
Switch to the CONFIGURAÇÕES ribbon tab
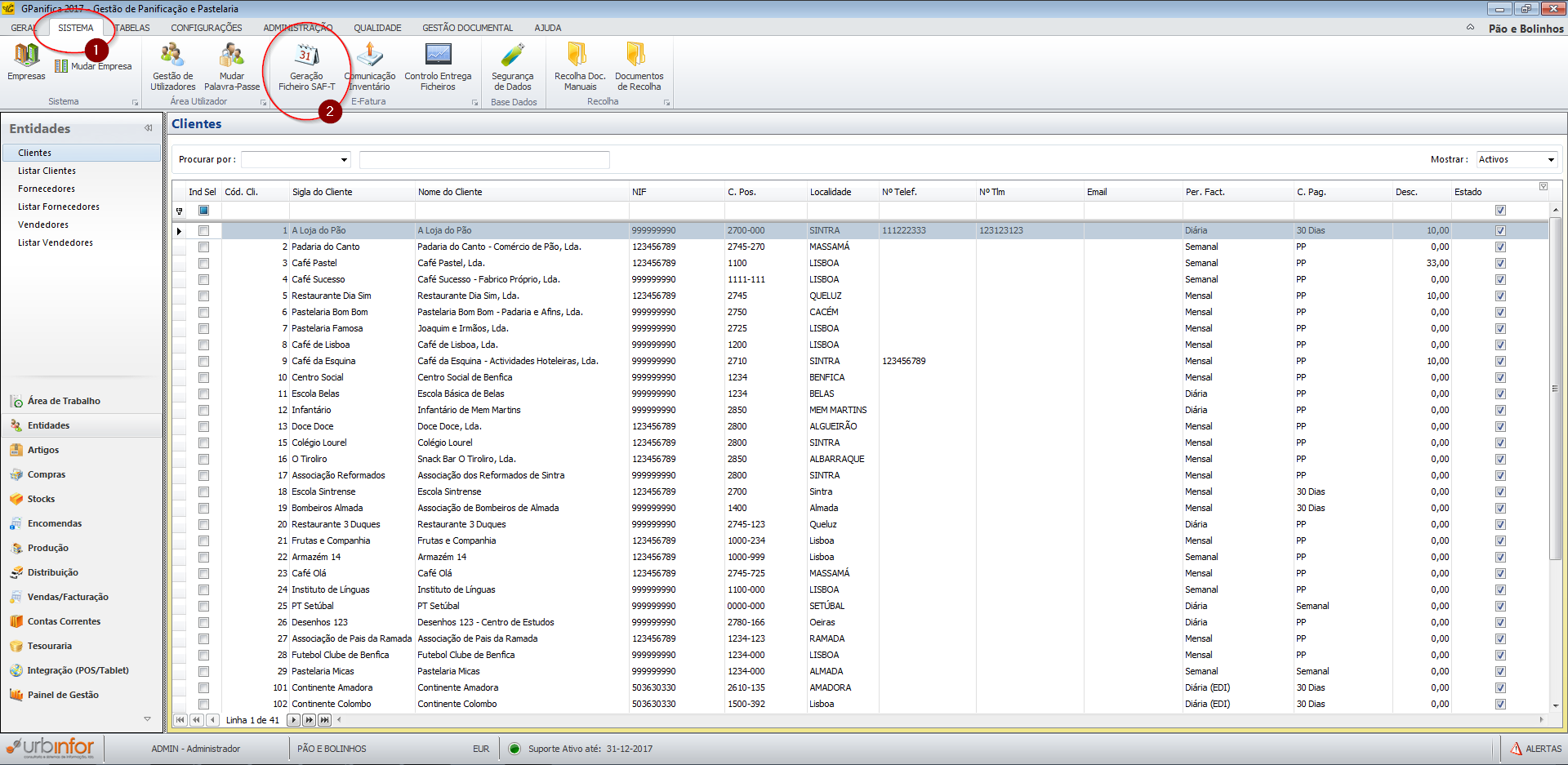coord(206,28)
